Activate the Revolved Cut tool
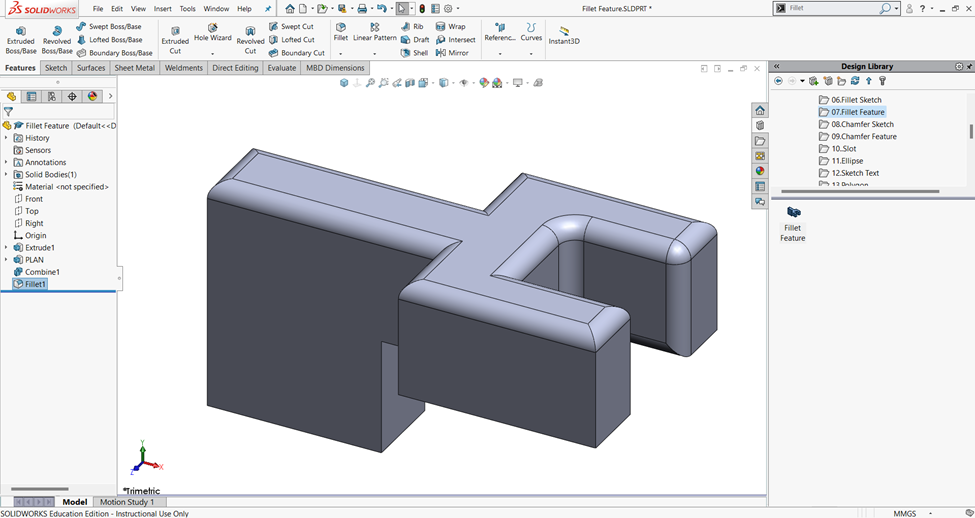Image resolution: width=975 pixels, height=518 pixels. 250,40
